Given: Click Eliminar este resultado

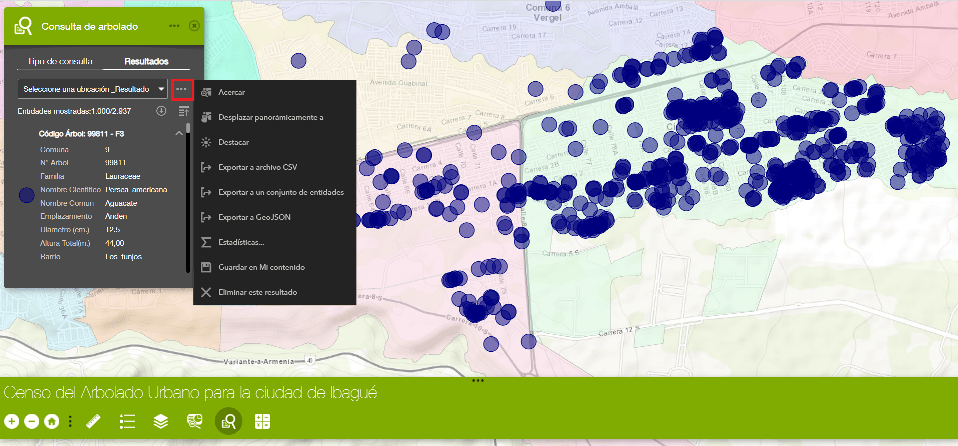Looking at the screenshot, I should pos(258,293).
